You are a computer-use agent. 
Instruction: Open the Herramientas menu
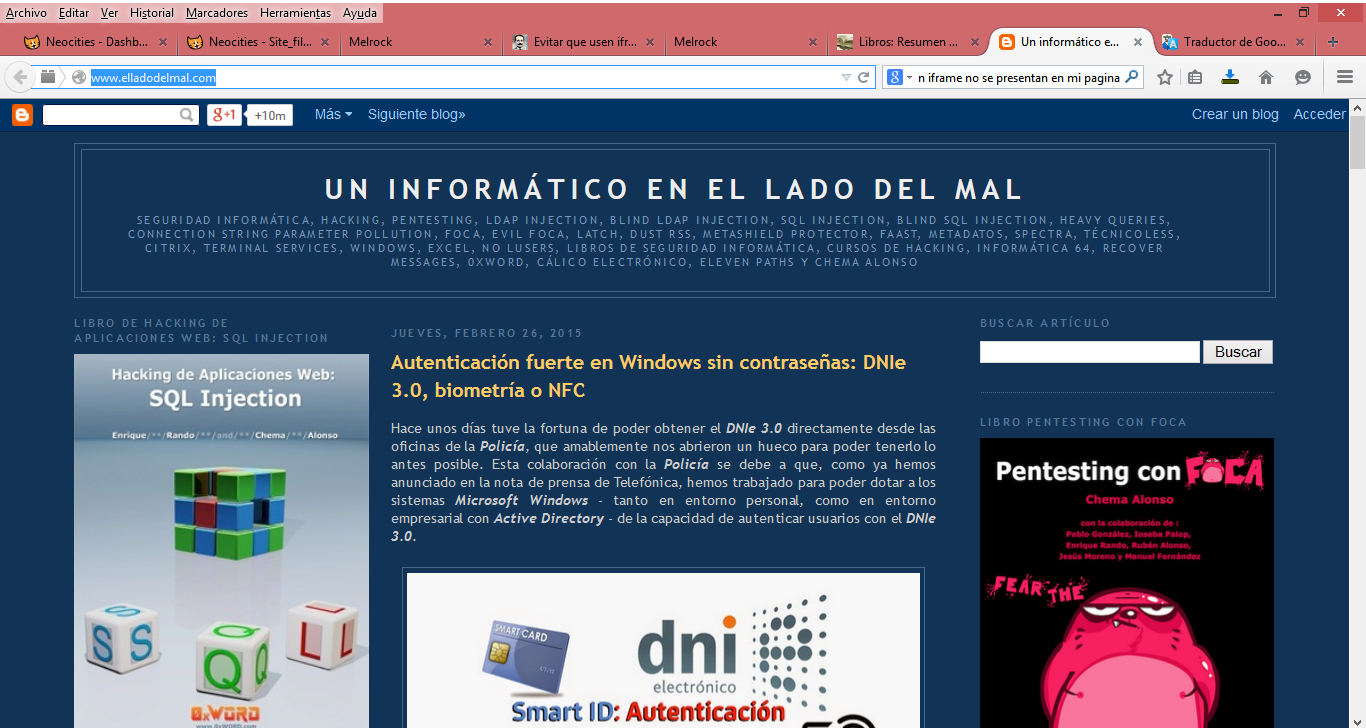[296, 13]
